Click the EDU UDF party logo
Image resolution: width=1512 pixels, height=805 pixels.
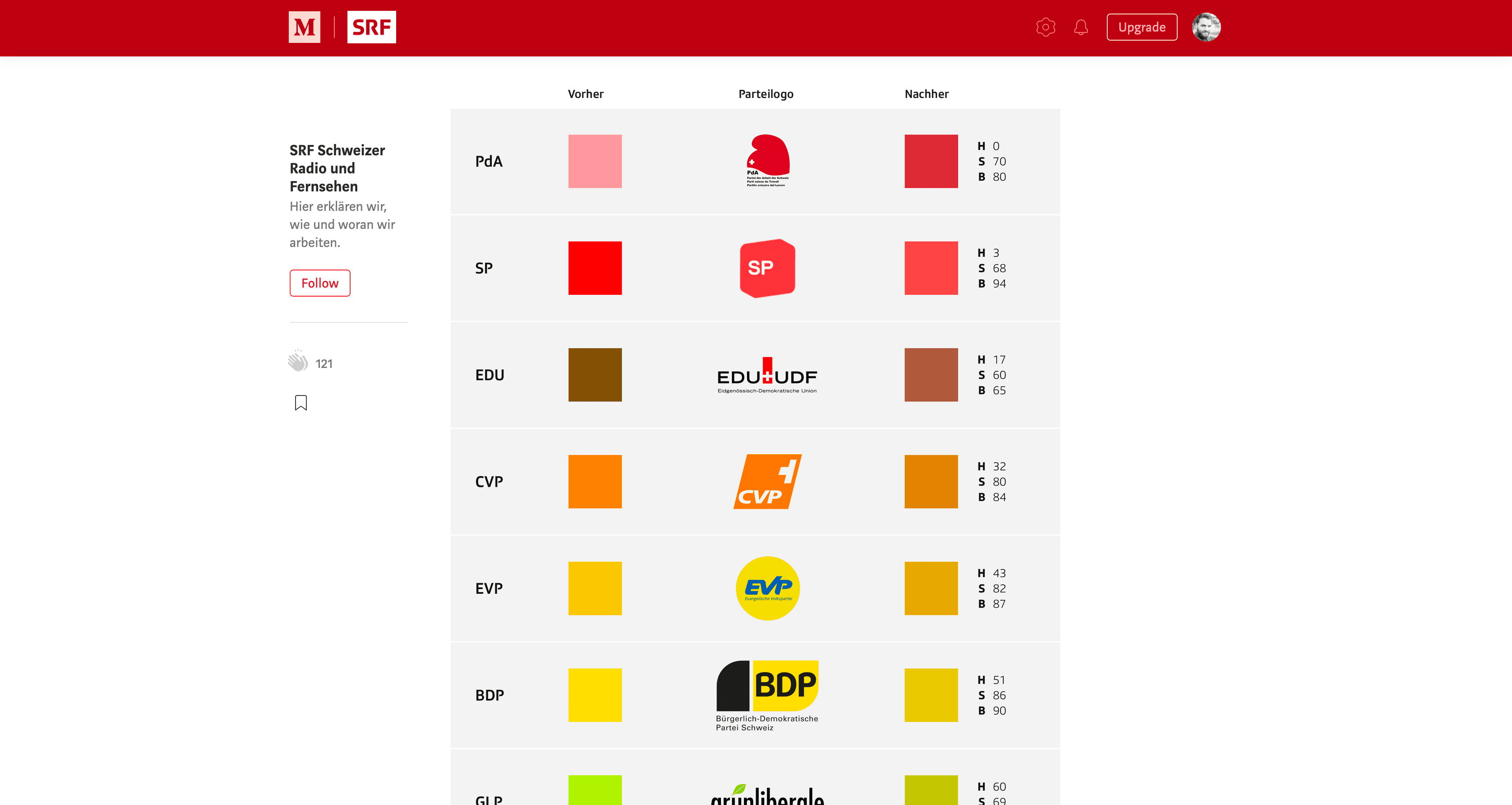[767, 375]
